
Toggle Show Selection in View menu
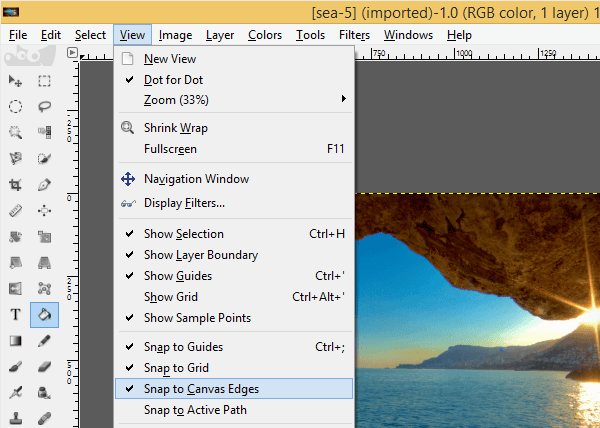(x=234, y=234)
